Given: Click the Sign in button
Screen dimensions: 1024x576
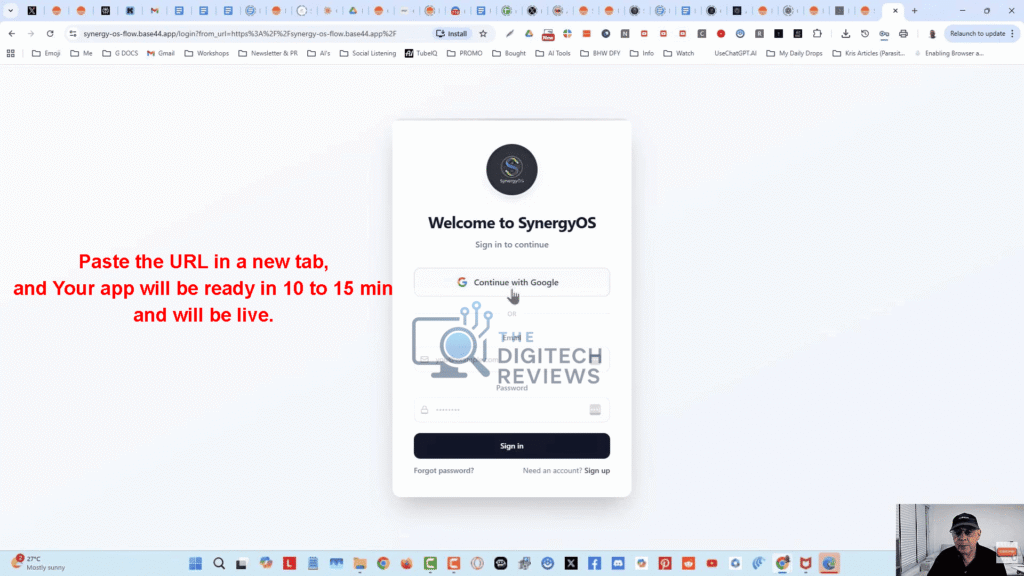Looking at the screenshot, I should [x=511, y=445].
